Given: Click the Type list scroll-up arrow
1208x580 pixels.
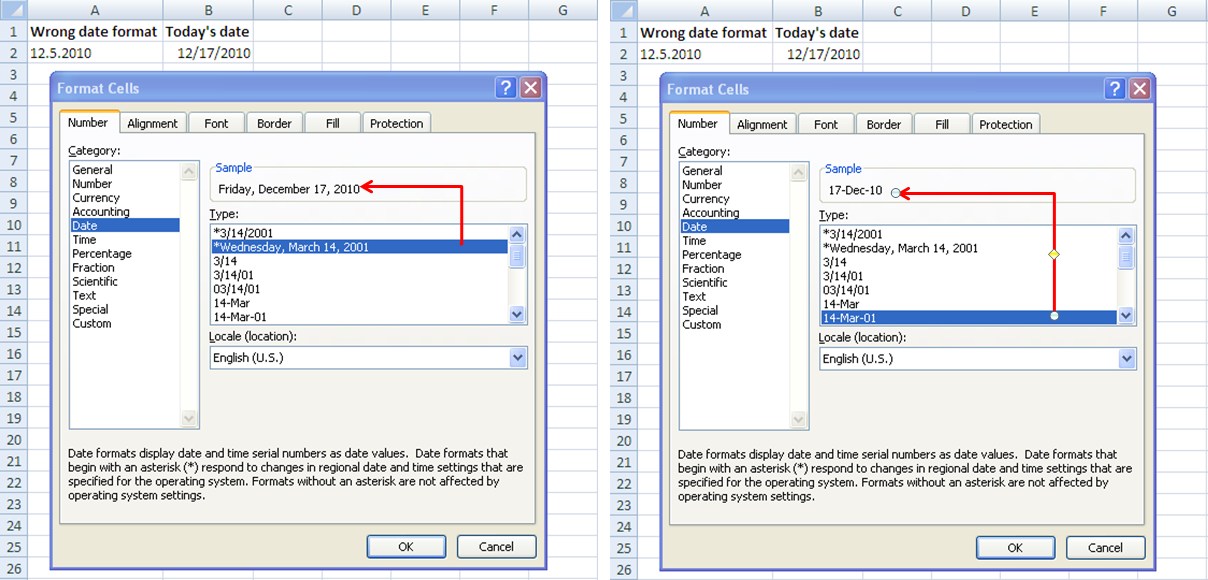Looking at the screenshot, I should (517, 234).
